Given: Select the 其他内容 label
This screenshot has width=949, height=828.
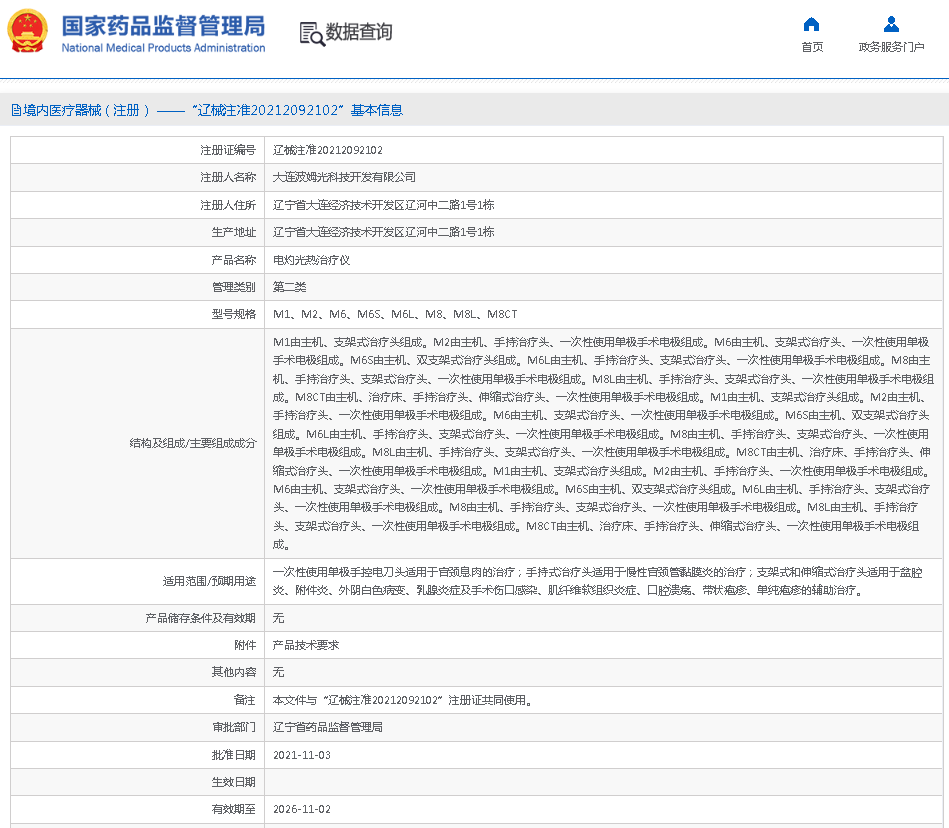Looking at the screenshot, I should point(234,672).
